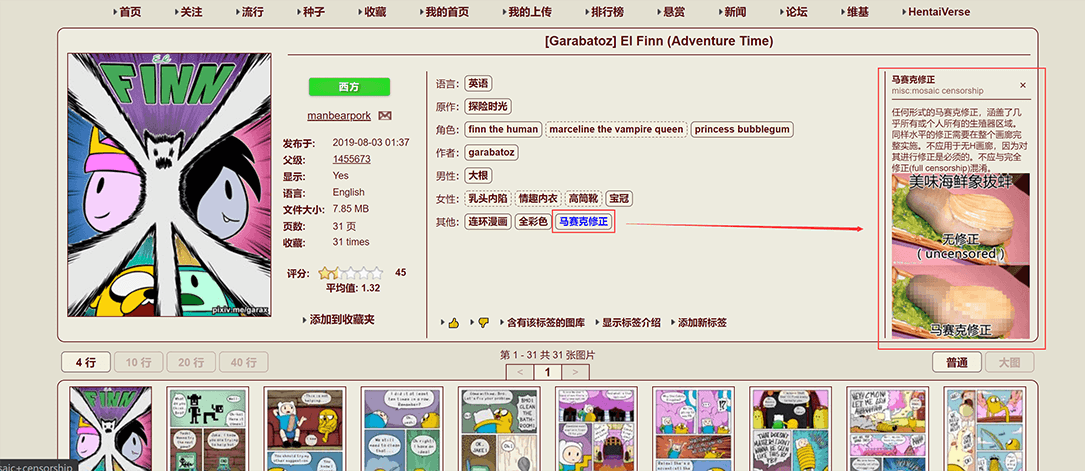Switch thumbnails to 20 行

point(190,362)
